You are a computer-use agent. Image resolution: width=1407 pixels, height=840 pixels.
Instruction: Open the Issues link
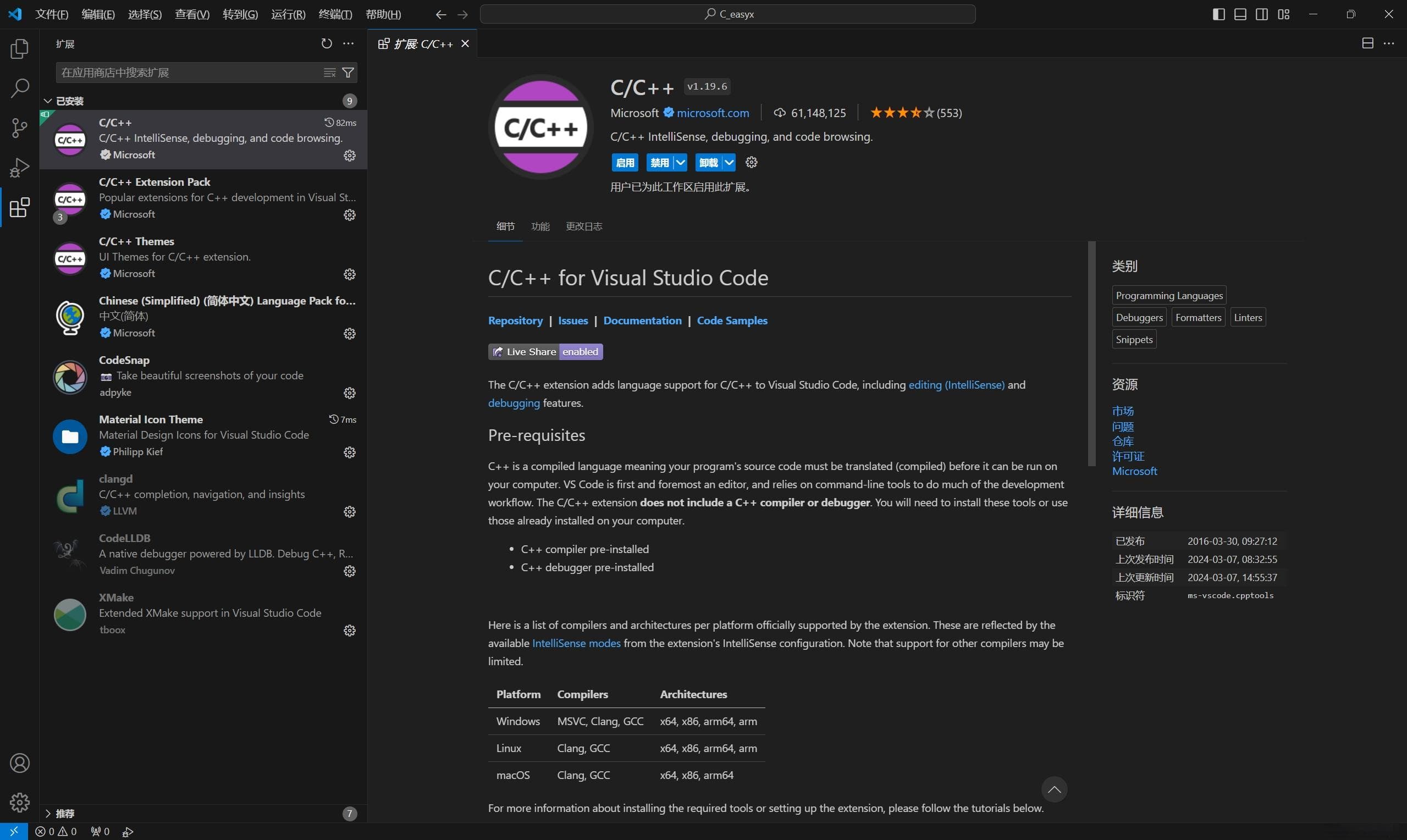tap(573, 320)
